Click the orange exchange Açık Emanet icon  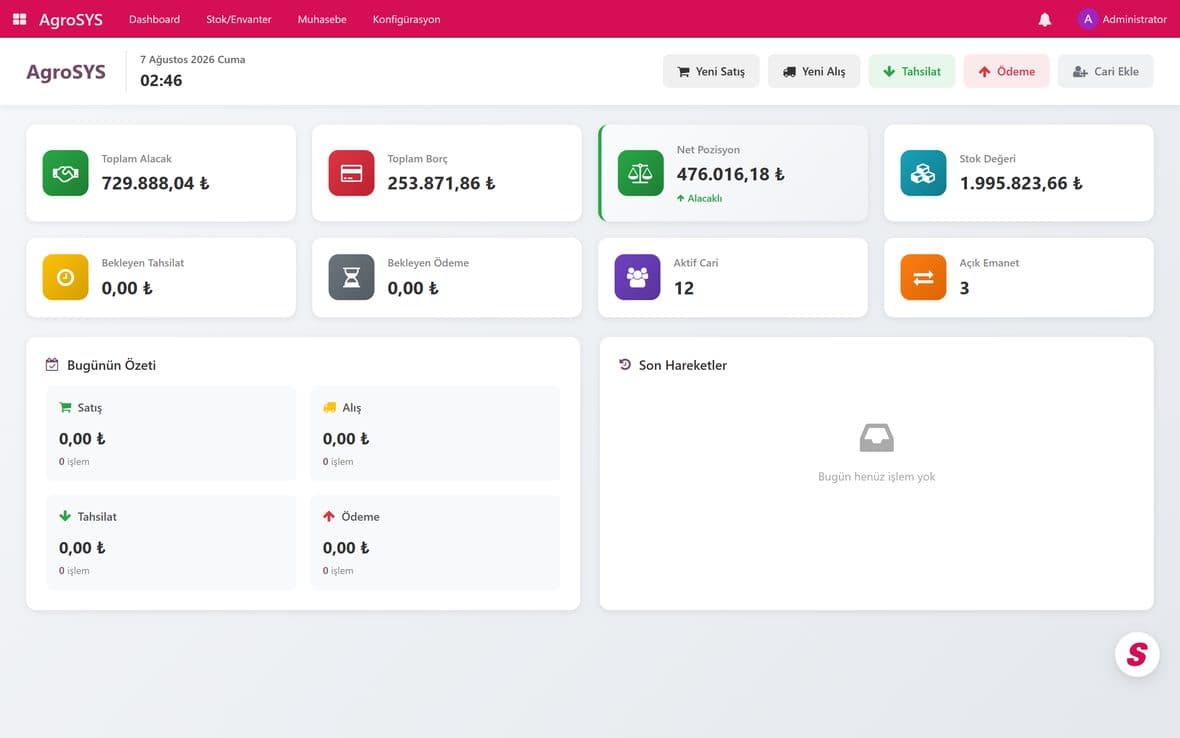923,277
